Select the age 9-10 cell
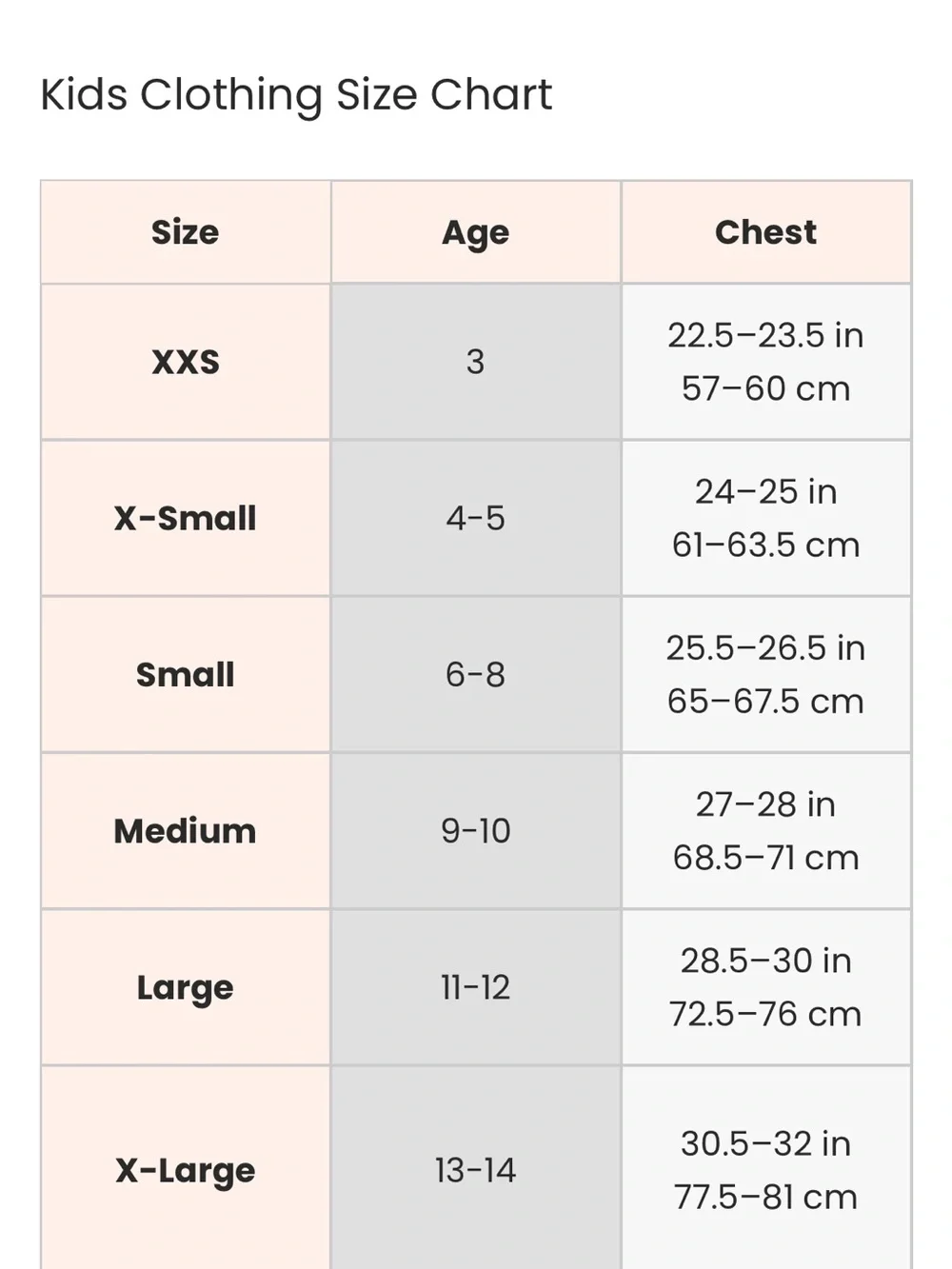 click(476, 831)
